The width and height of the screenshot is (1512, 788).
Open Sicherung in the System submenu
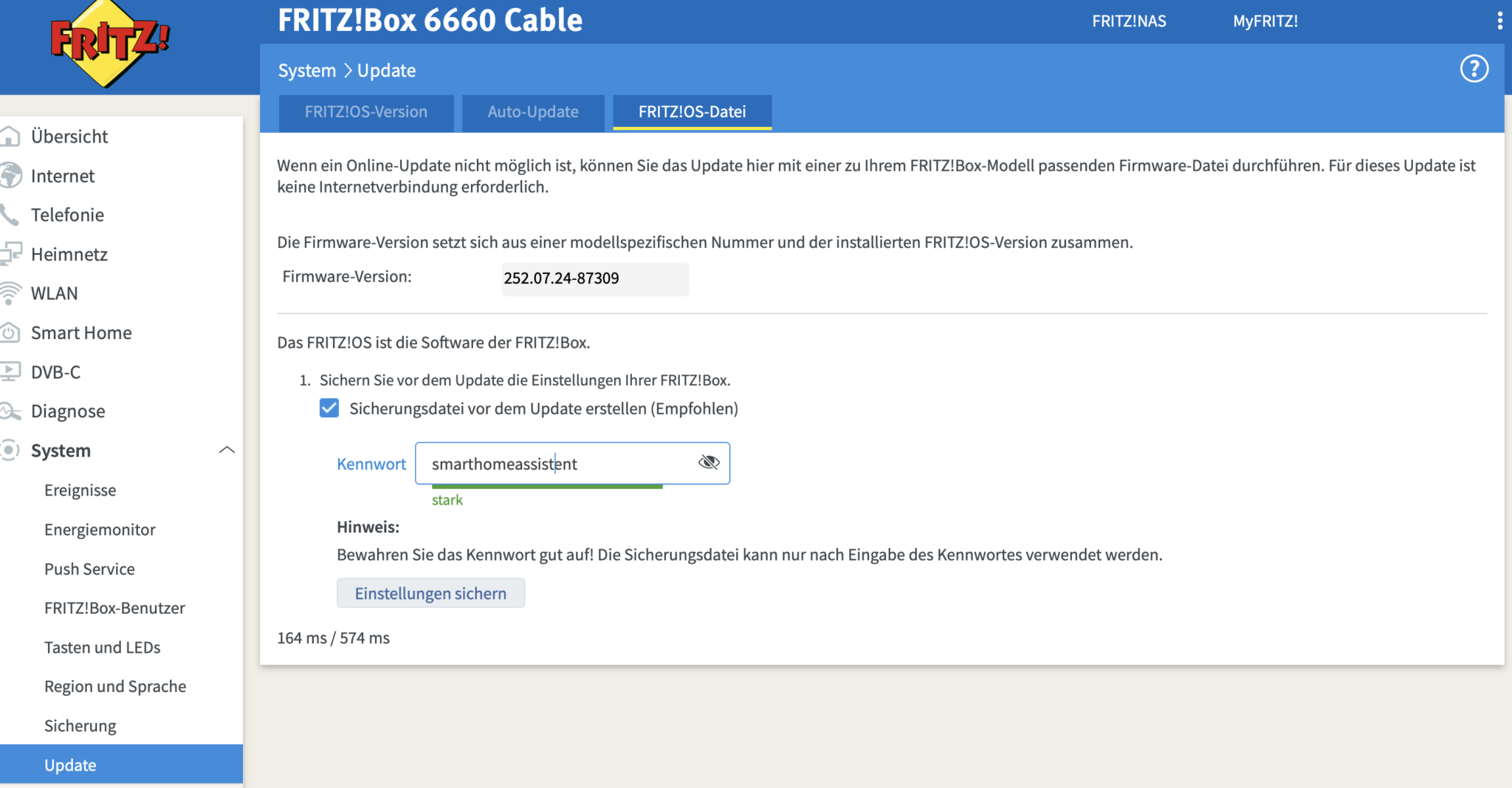pyautogui.click(x=80, y=726)
